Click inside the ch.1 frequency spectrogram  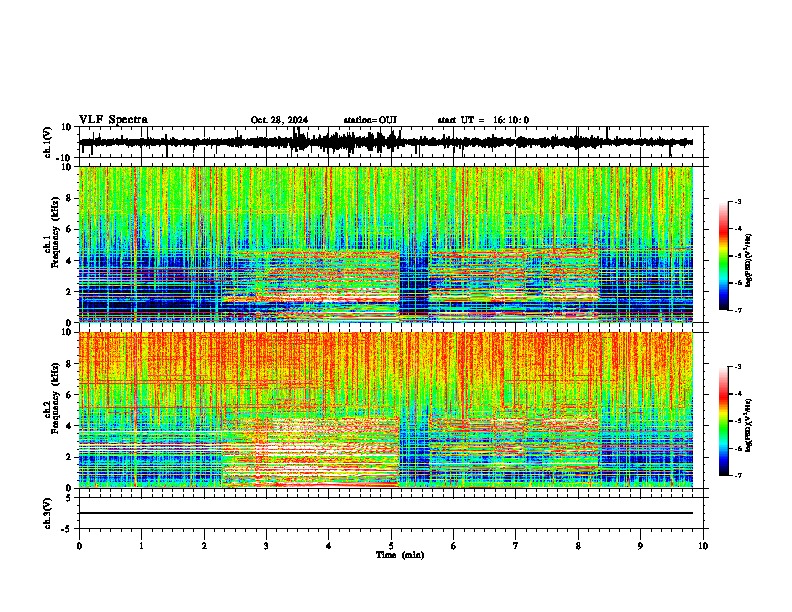tap(385, 244)
